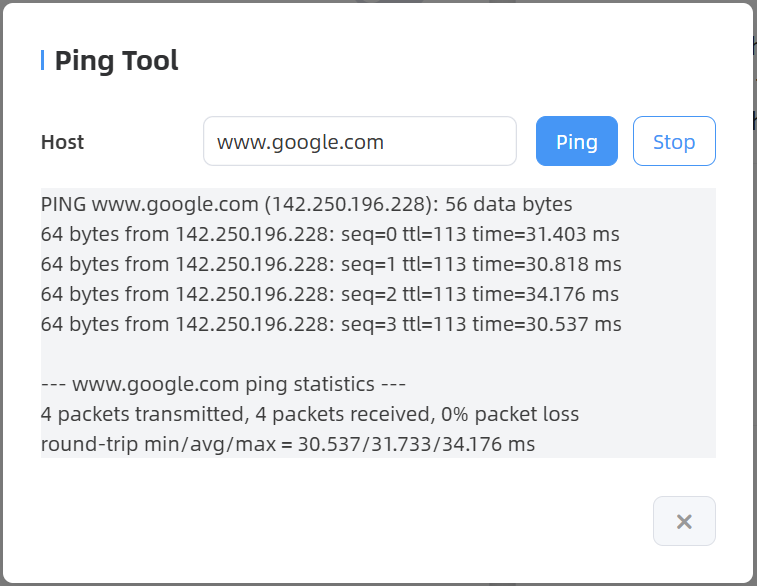Screen dimensions: 757x586
Task: Click the Ping button
Action: [x=577, y=142]
